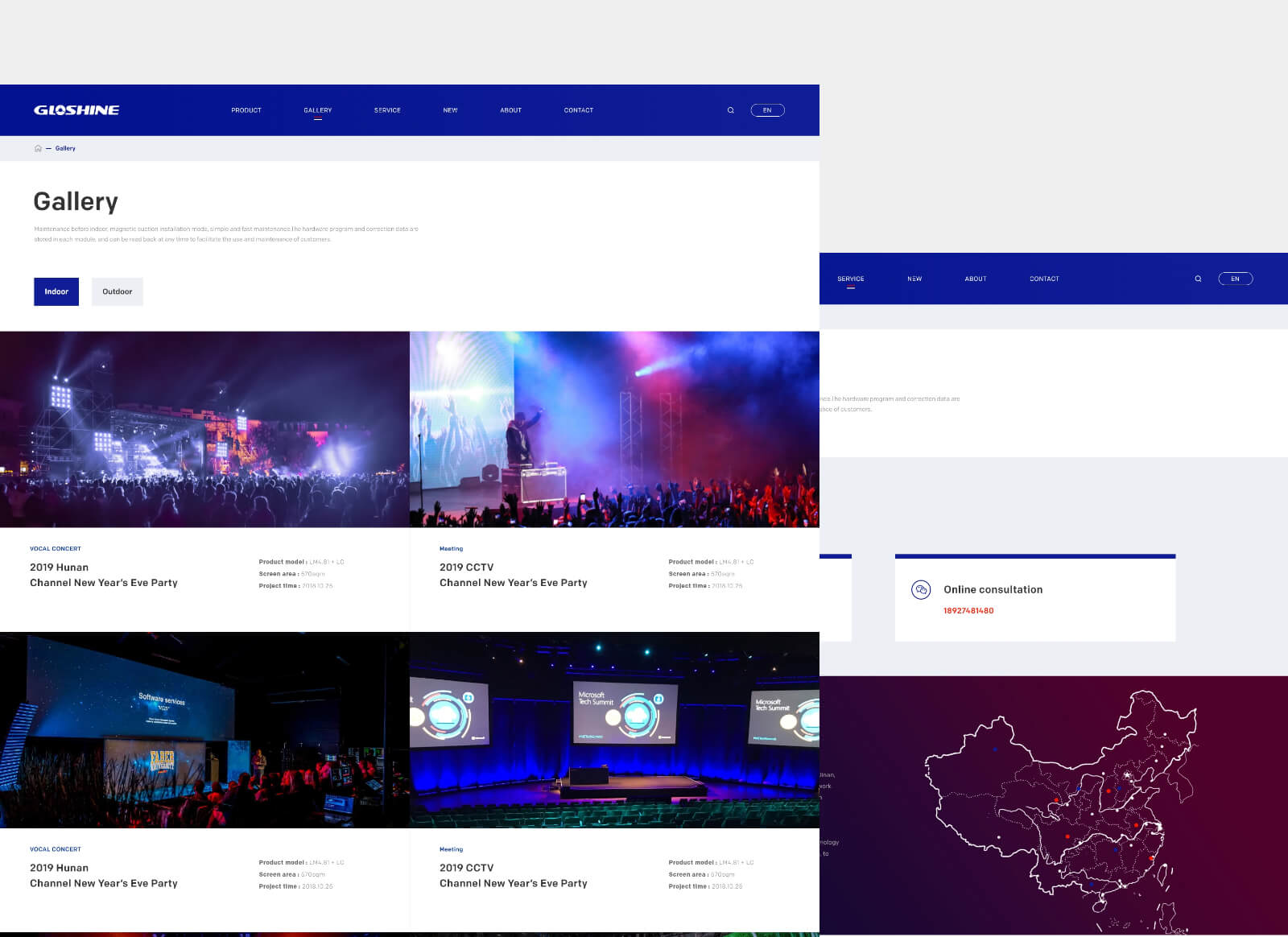Image resolution: width=1288 pixels, height=937 pixels.
Task: Select the Outdoor filter tab
Action: point(117,291)
